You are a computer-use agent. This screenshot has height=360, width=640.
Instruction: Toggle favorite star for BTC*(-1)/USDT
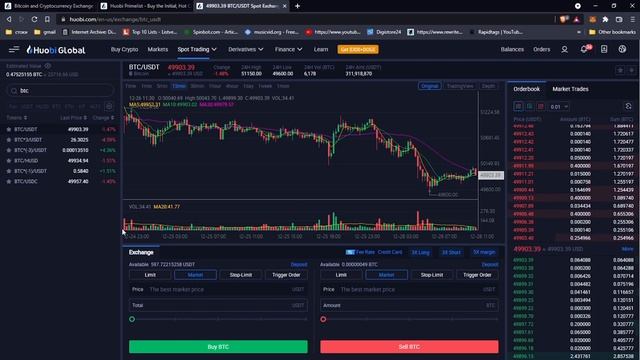[9, 171]
